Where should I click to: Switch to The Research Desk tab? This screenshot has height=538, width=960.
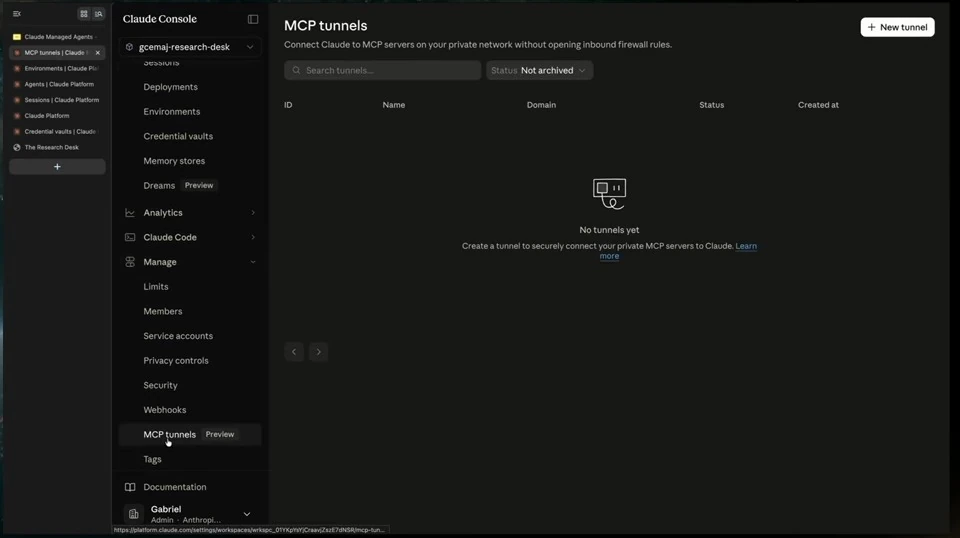tap(57, 148)
